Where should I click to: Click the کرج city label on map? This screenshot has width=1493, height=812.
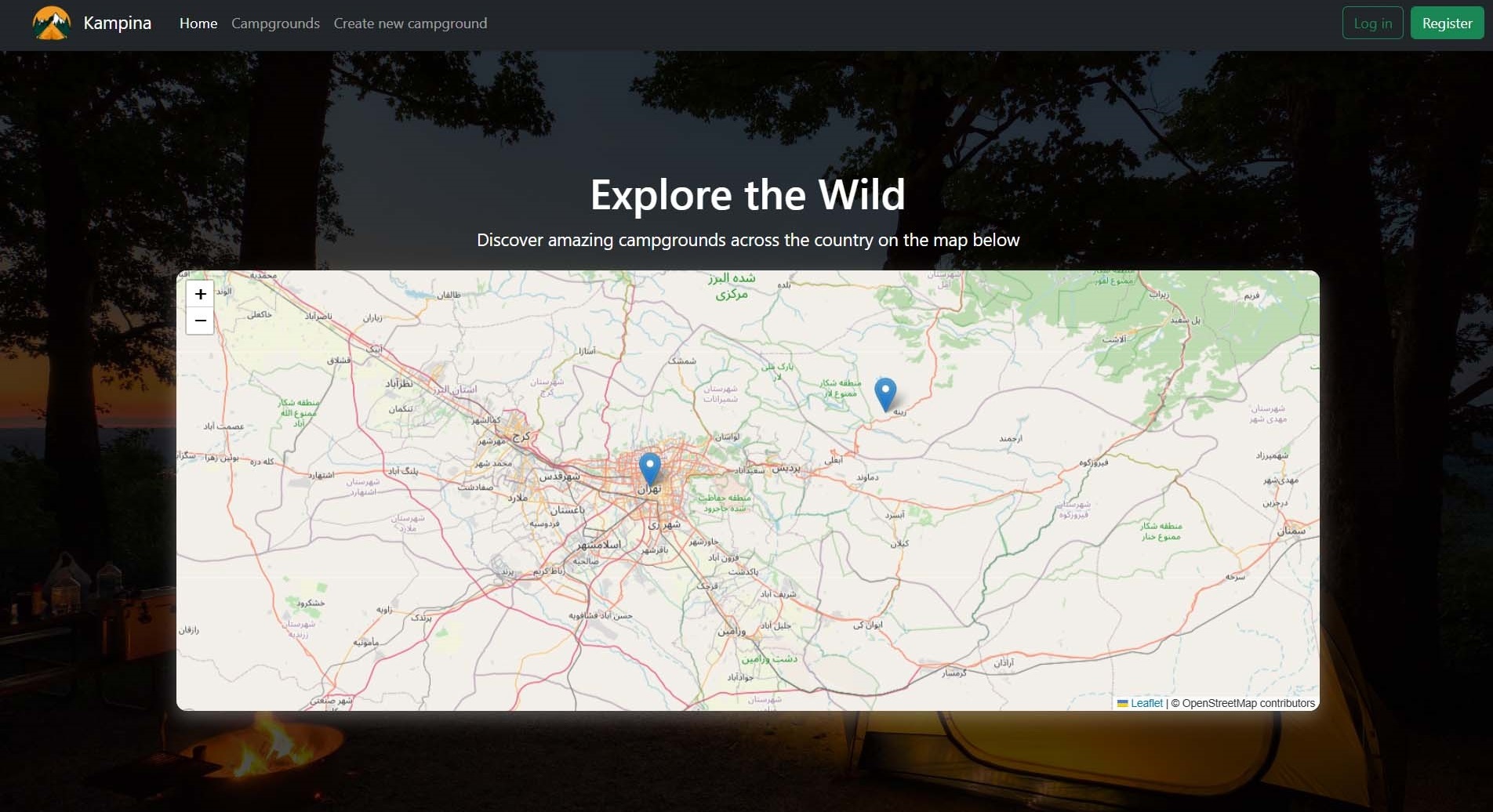click(x=521, y=437)
